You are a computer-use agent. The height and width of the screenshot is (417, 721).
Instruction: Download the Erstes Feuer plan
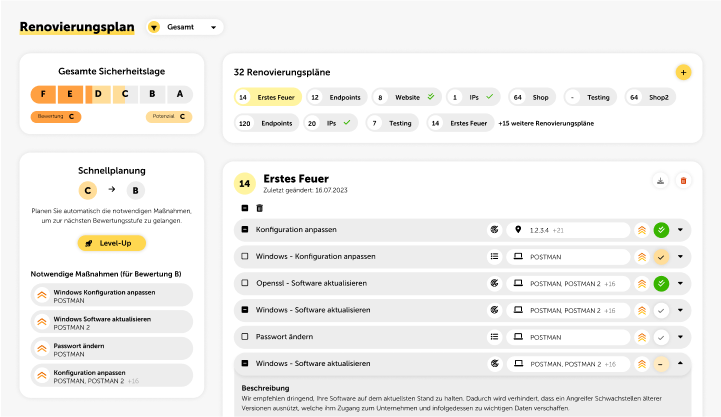pyautogui.click(x=660, y=180)
